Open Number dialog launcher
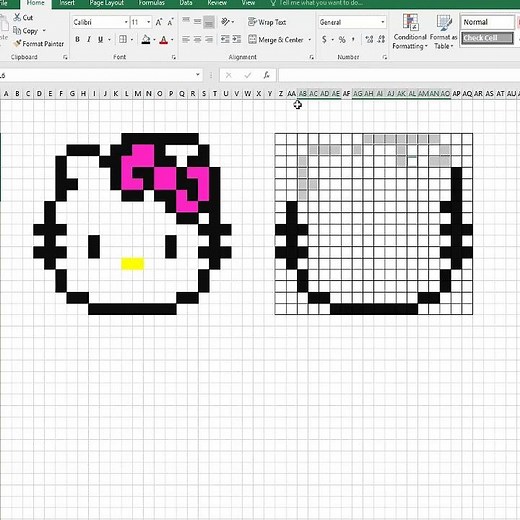The width and height of the screenshot is (520, 520). [385, 57]
